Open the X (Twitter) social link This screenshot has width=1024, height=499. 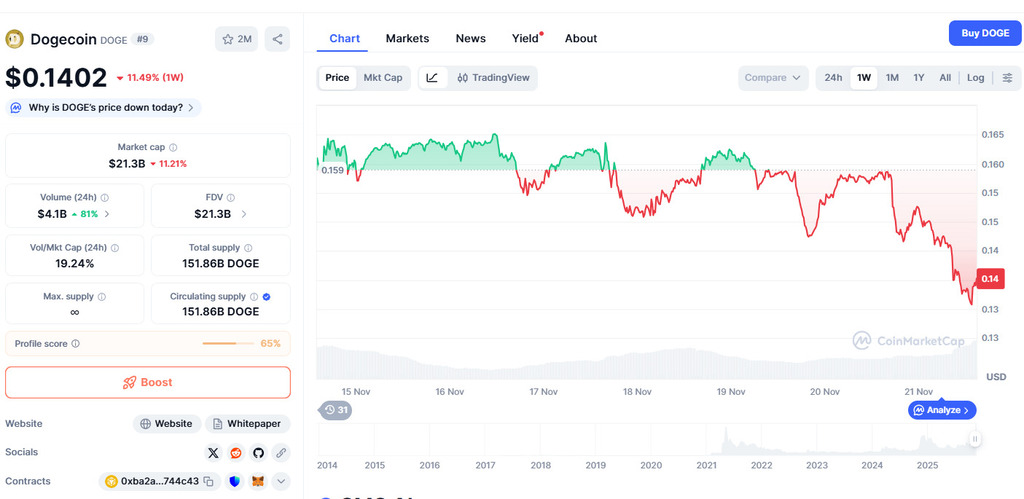click(213, 453)
